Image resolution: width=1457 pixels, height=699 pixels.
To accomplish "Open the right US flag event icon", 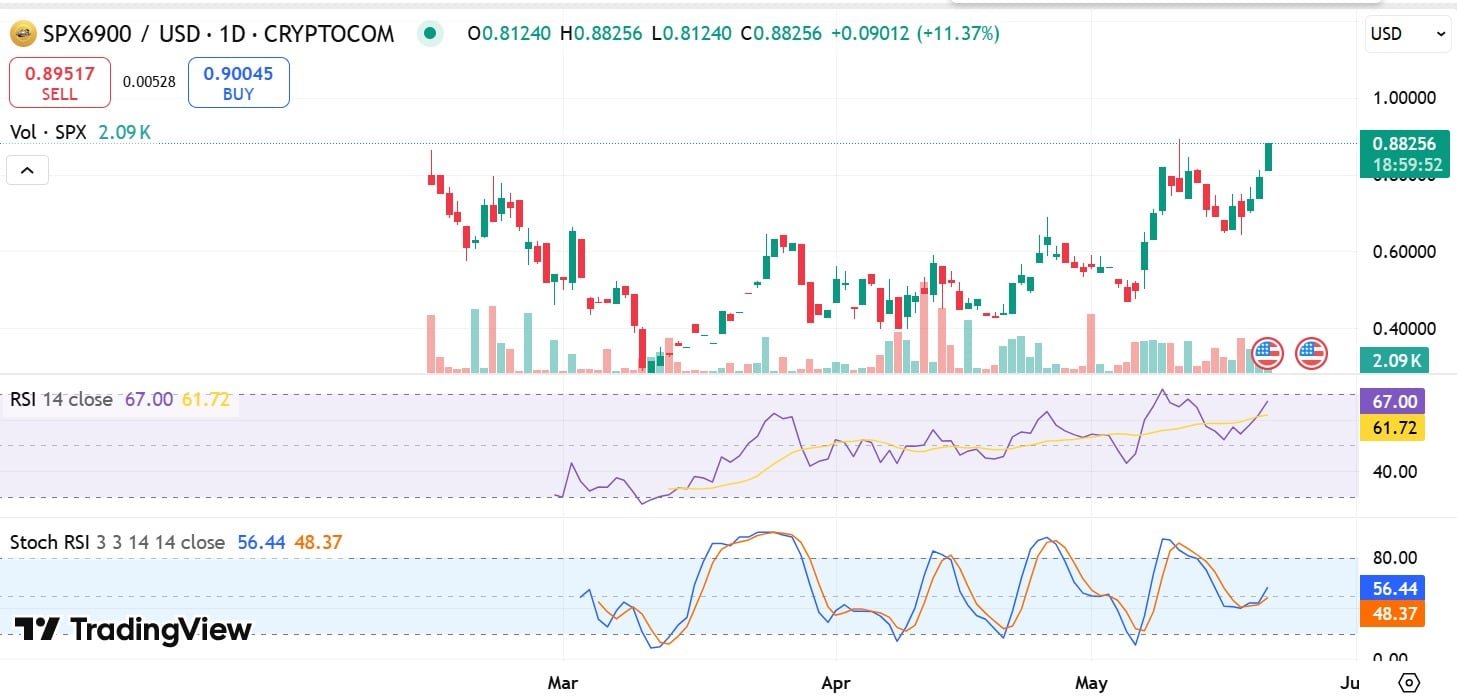I will [1311, 353].
